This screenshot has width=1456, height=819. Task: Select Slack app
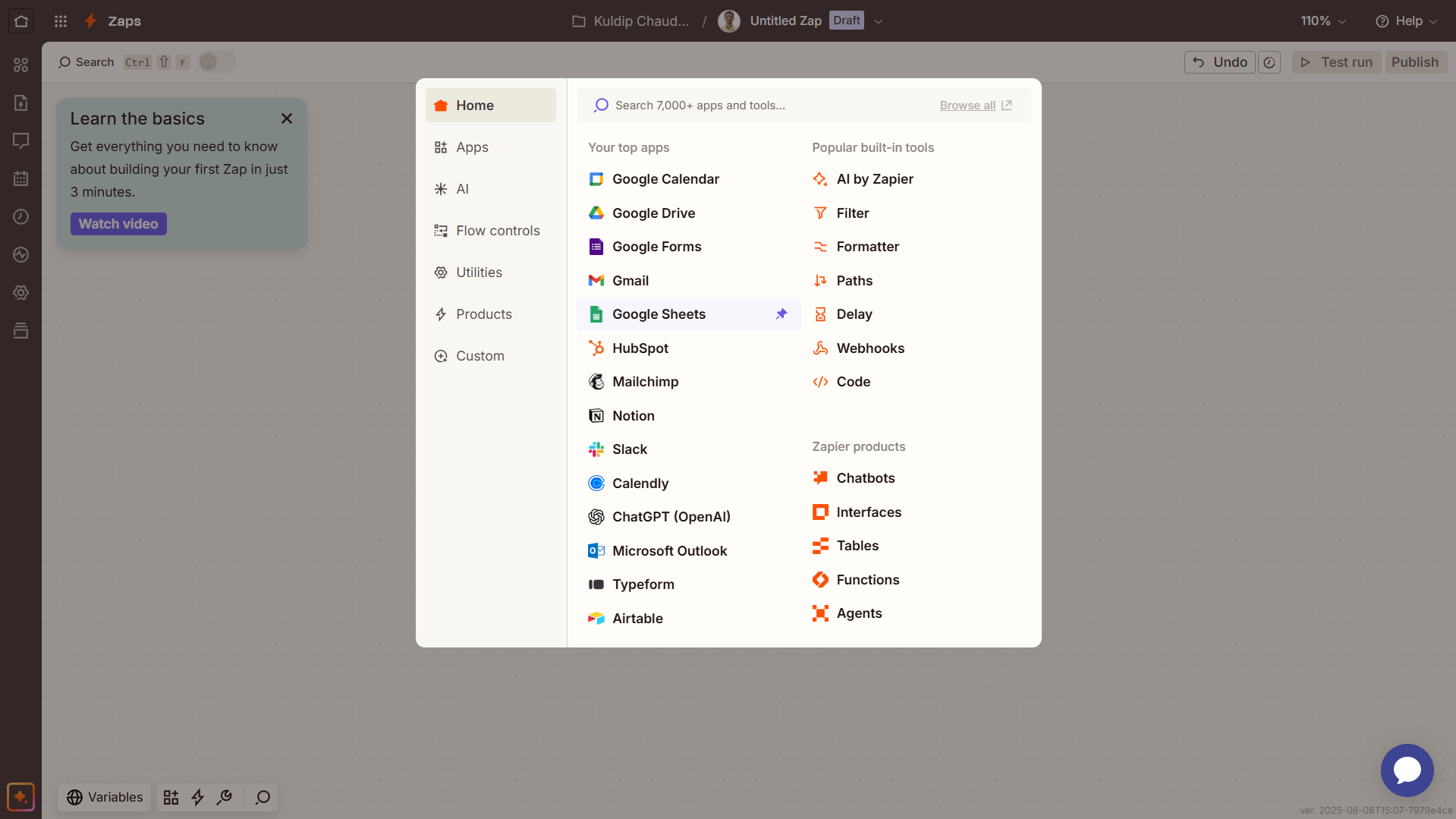[x=688, y=449]
